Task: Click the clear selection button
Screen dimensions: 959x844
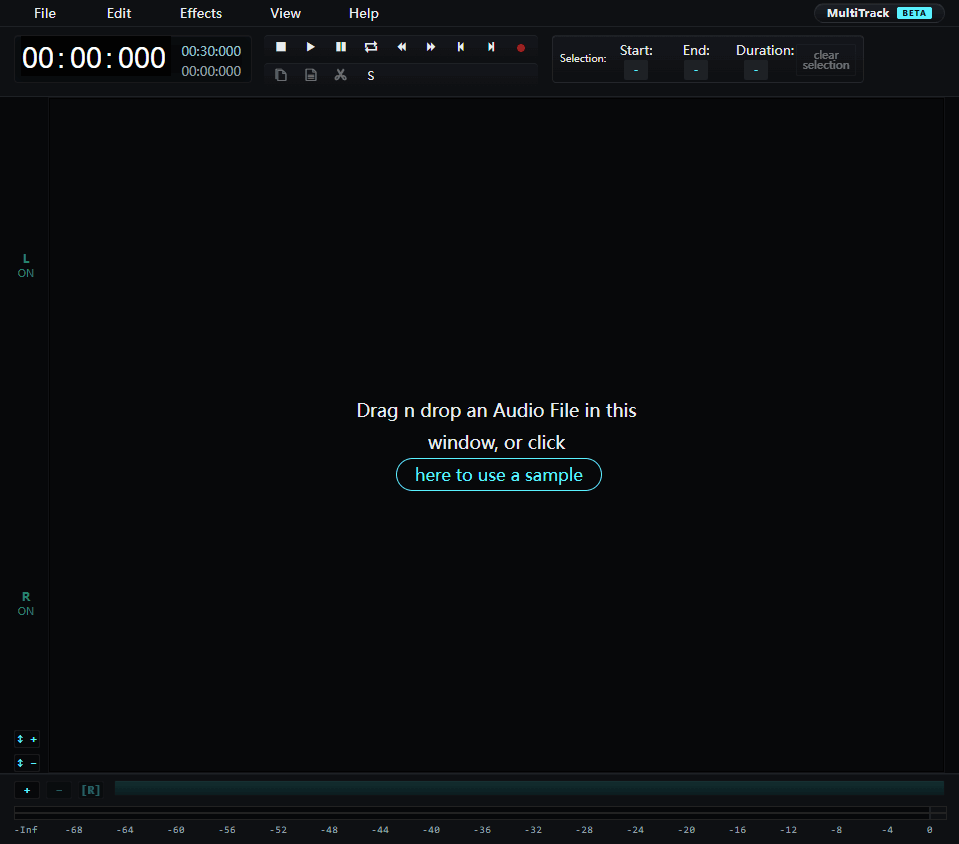Action: pos(826,60)
